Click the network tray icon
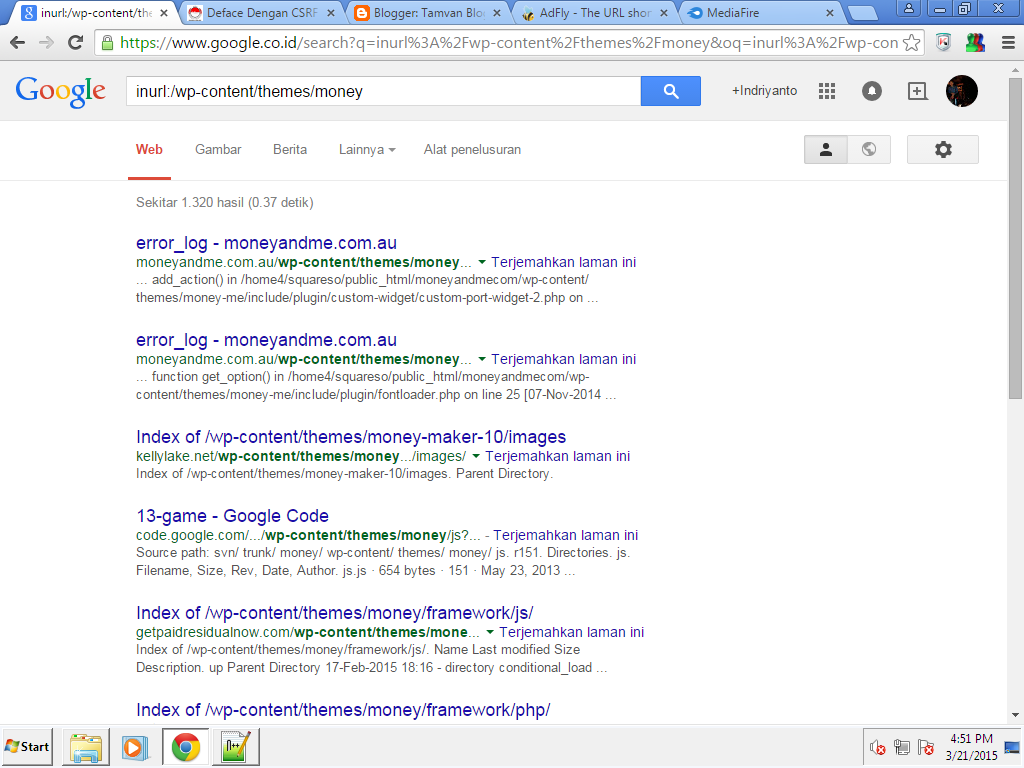Viewport: 1024px width, 768px height. [x=902, y=747]
